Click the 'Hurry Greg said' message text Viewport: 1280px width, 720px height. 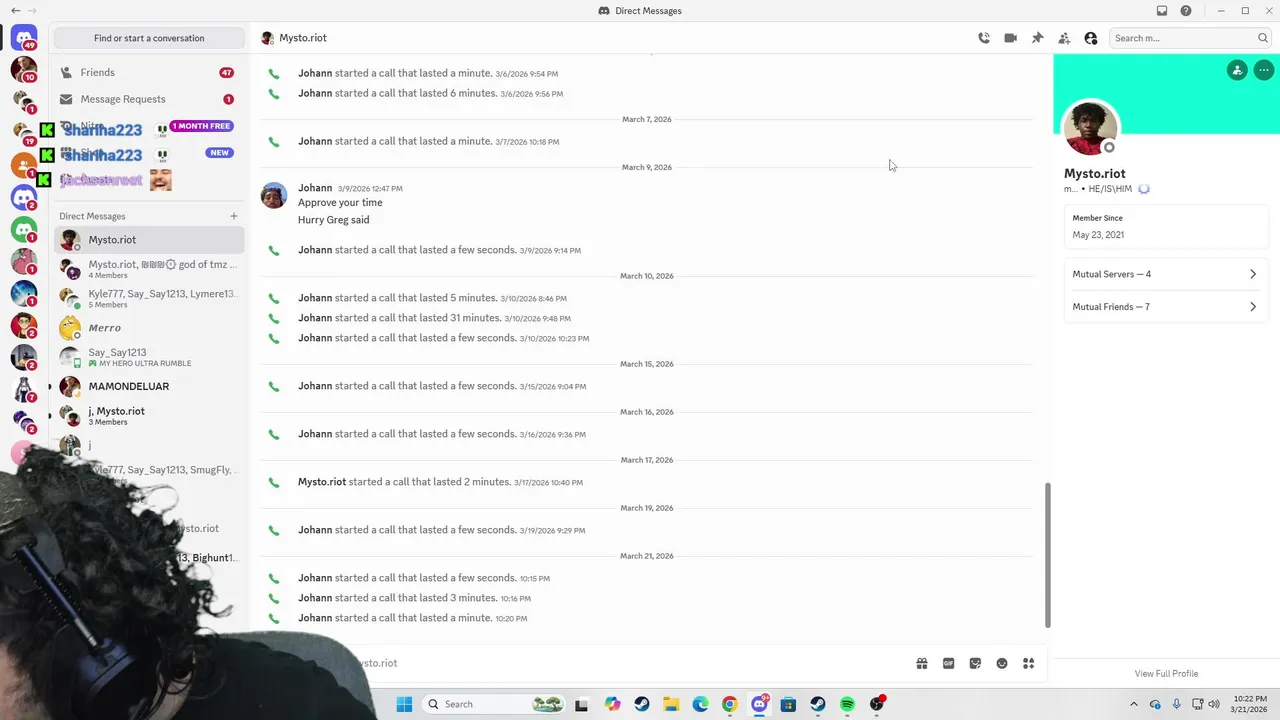[333, 220]
